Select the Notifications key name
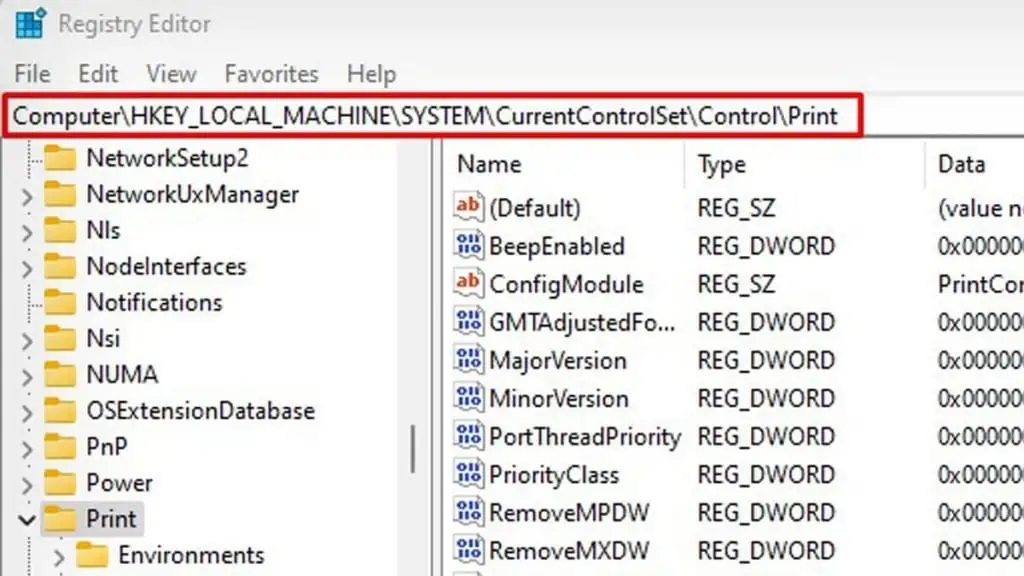 coord(155,302)
